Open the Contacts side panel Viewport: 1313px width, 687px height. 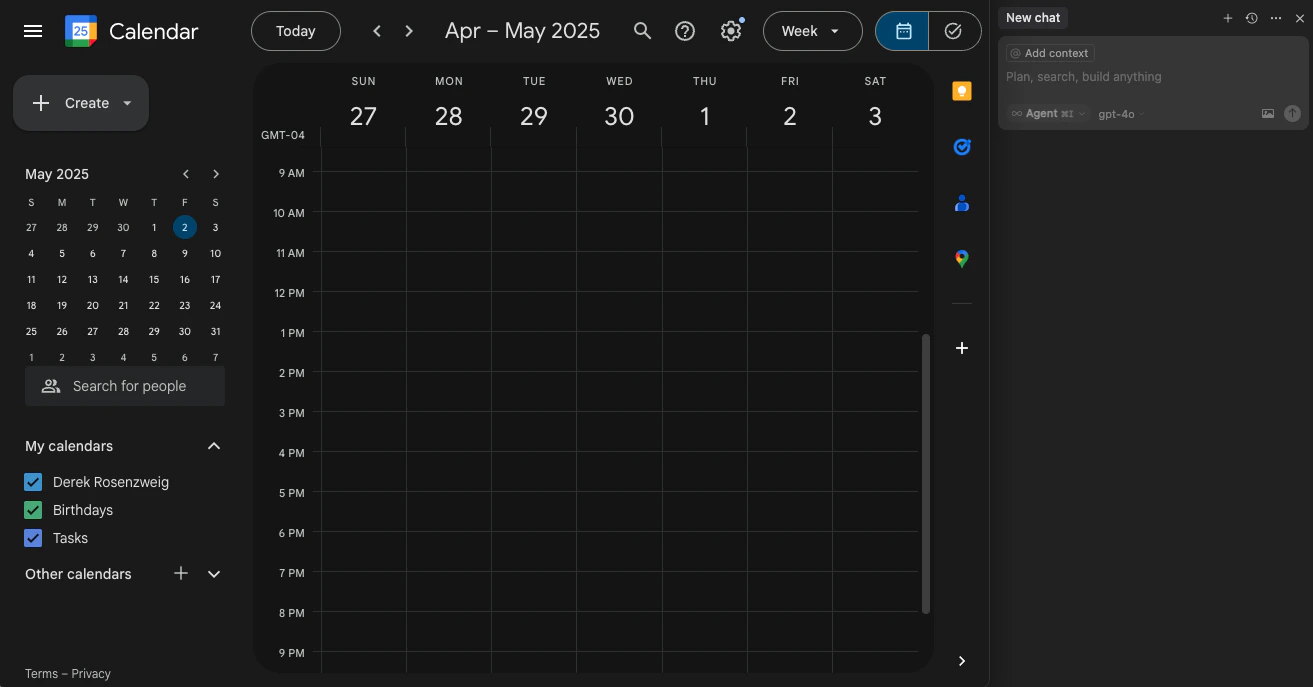click(961, 203)
